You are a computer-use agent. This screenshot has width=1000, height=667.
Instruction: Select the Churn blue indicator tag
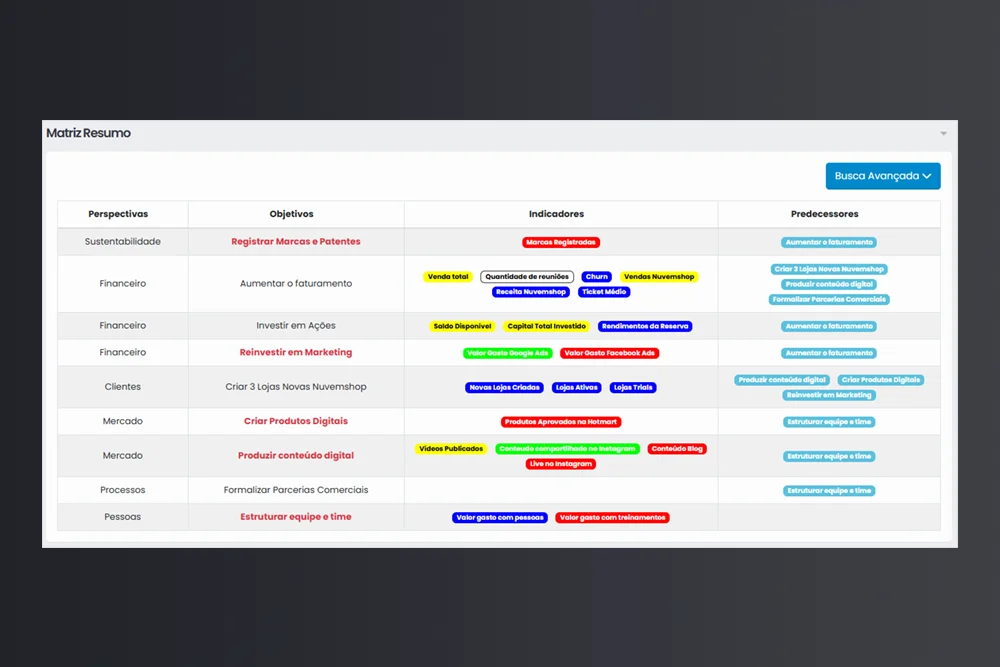[x=596, y=277]
